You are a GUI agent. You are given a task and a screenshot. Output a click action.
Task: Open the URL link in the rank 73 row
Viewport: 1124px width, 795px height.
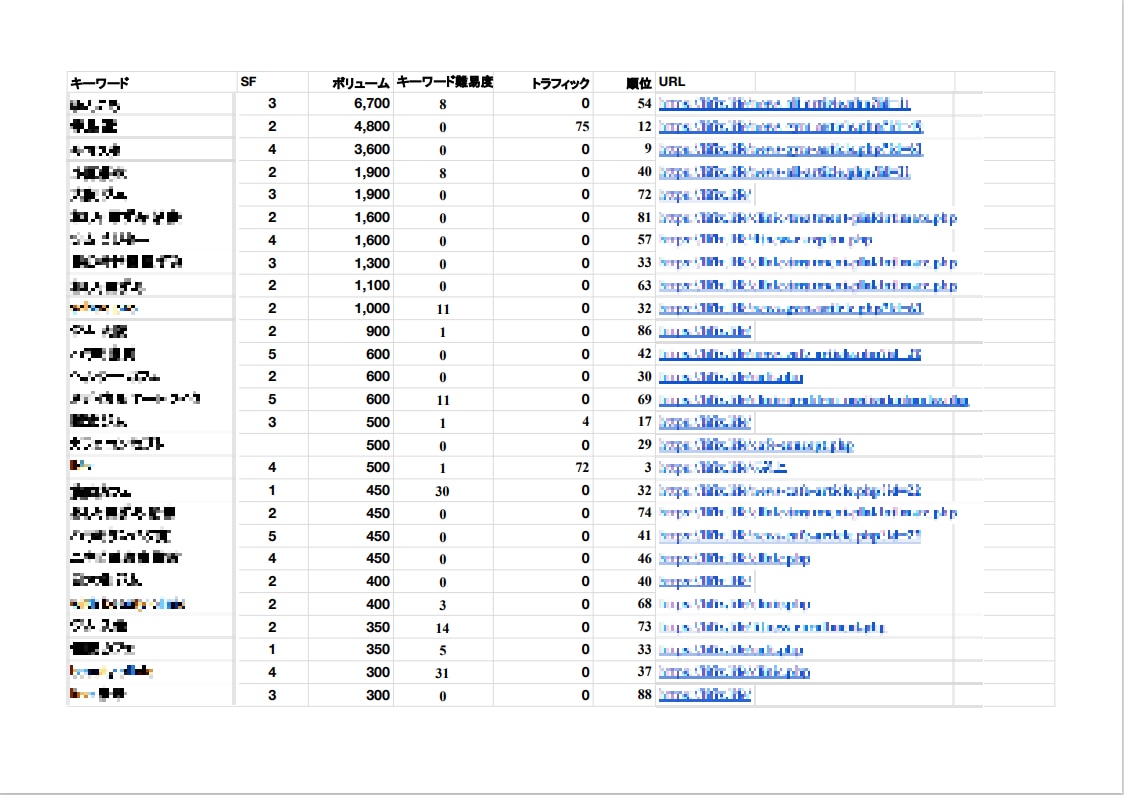(x=772, y=627)
